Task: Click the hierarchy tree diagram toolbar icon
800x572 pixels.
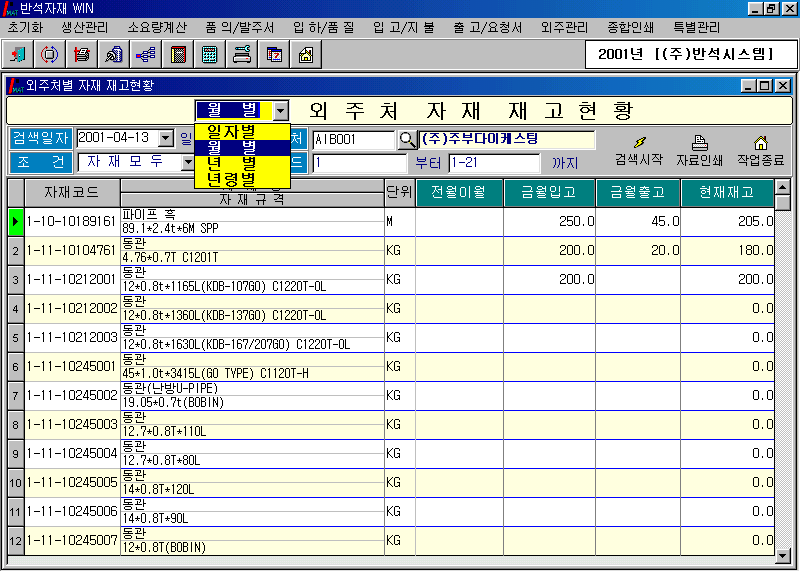Action: pos(146,54)
